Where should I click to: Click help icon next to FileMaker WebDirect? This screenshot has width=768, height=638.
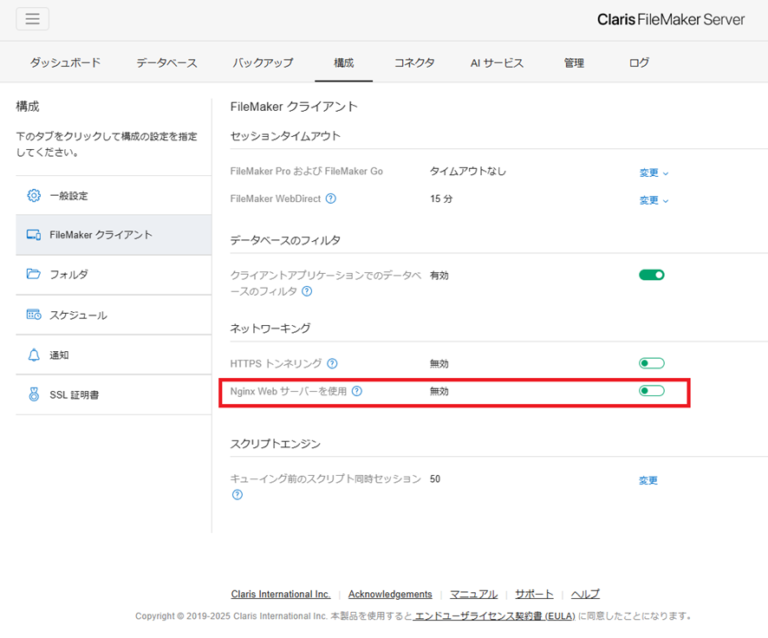(331, 199)
